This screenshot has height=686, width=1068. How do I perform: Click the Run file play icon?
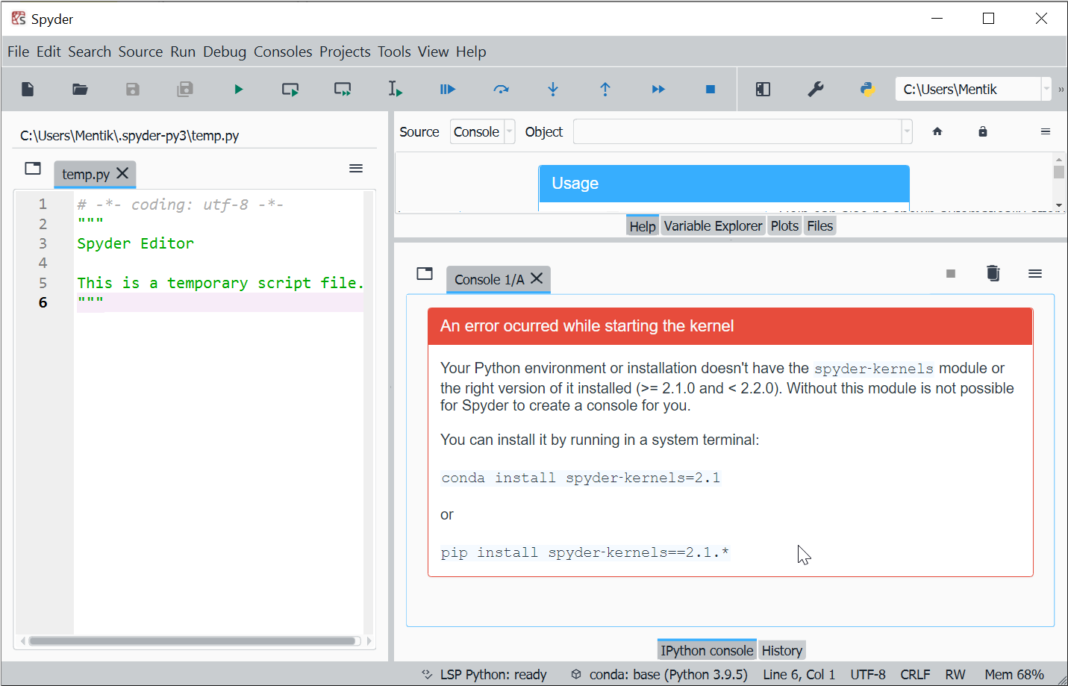tap(238, 89)
